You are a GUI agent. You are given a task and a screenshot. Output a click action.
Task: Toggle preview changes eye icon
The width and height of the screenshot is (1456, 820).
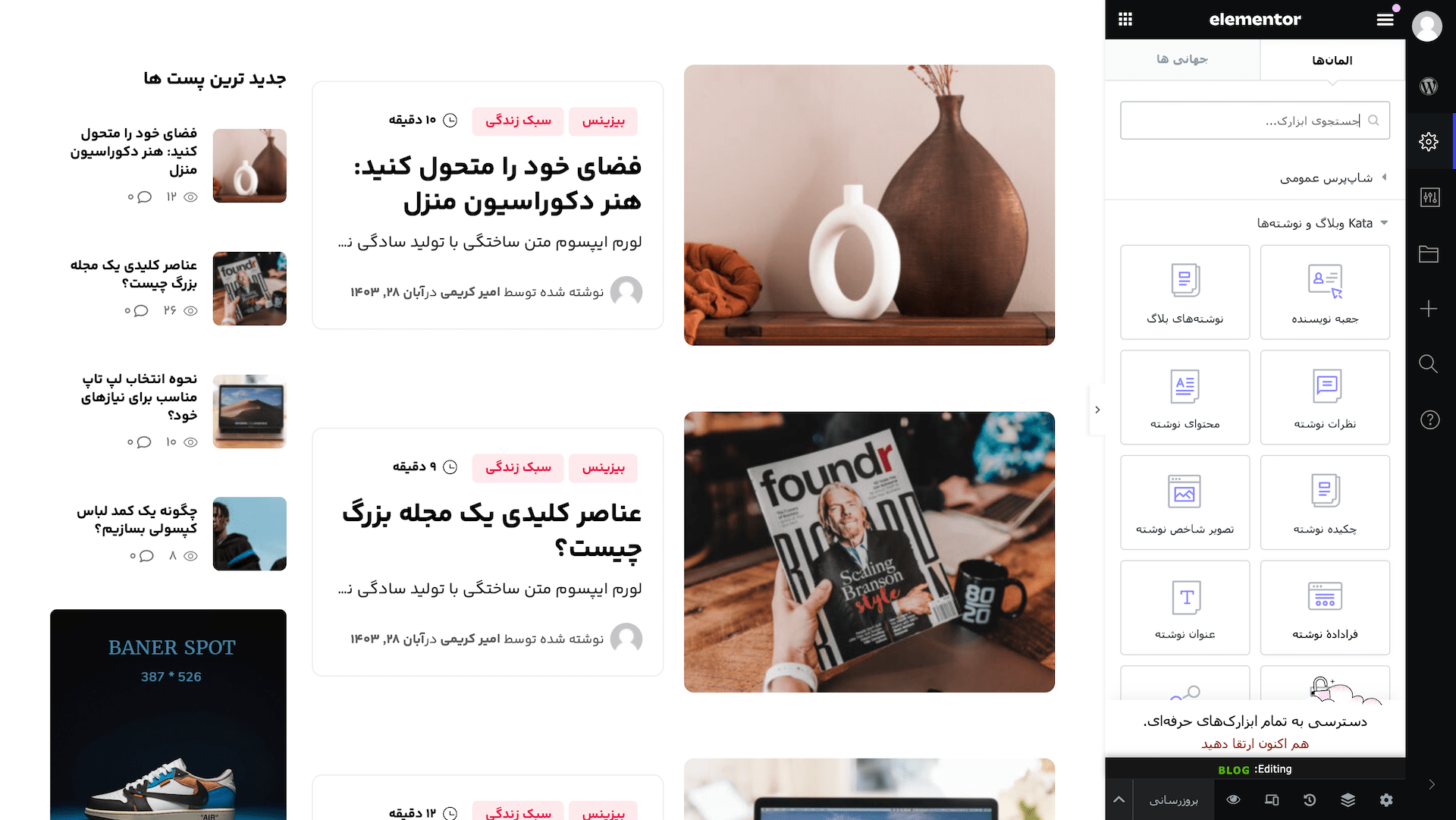pos(1234,800)
